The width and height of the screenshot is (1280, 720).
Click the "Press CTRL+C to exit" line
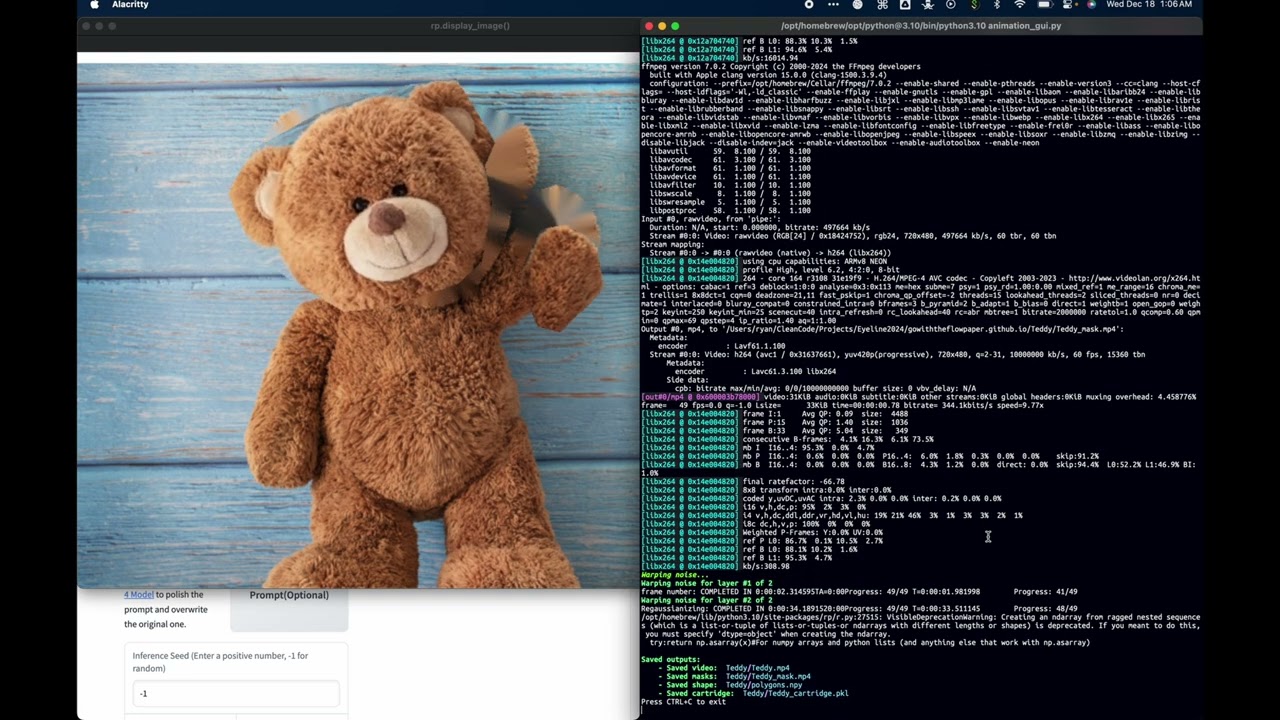tap(683, 702)
